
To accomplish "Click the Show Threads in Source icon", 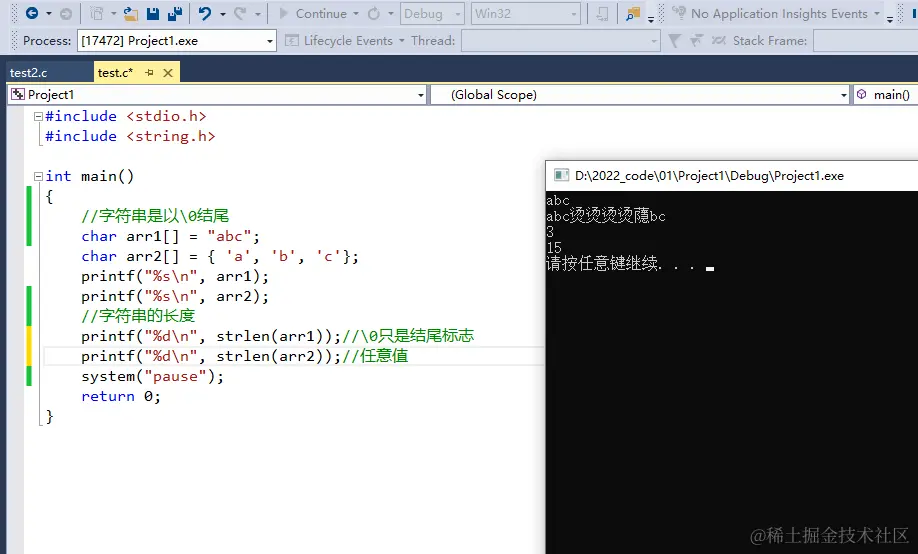I will click(x=718, y=40).
